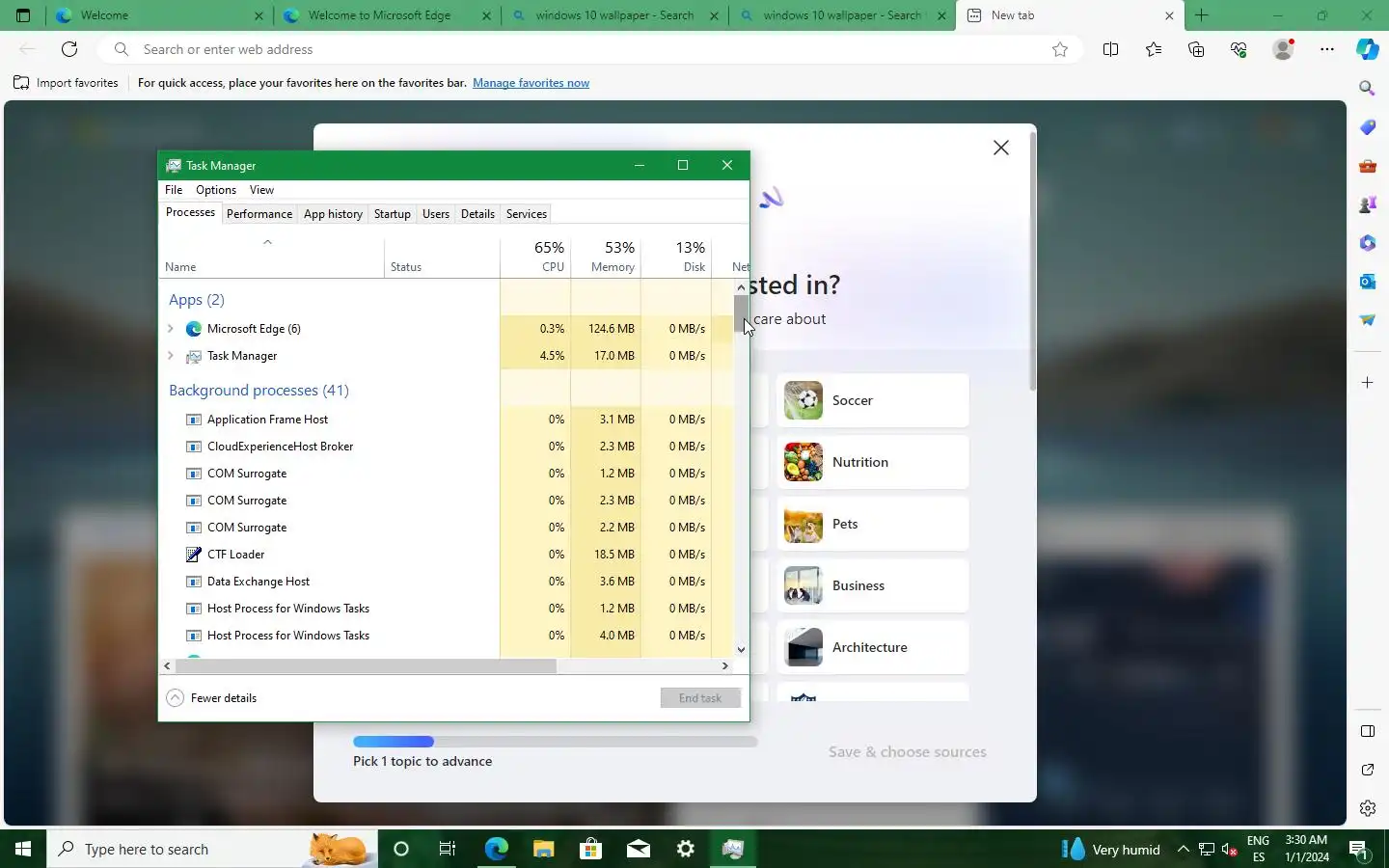
Task: Select the Business topic card
Action: 873,585
